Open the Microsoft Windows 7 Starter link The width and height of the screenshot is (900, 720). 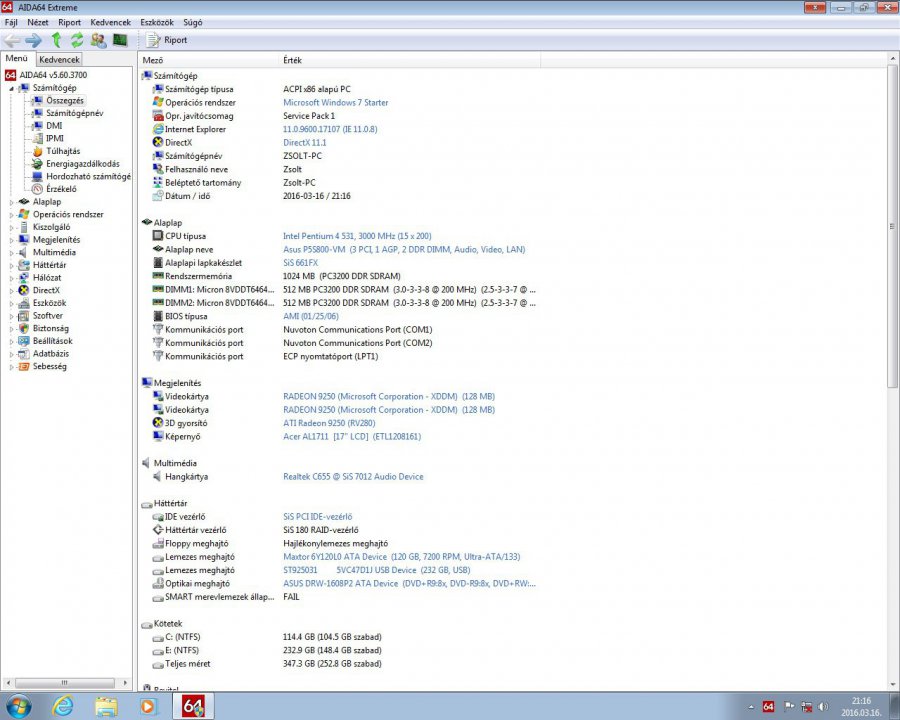coord(335,103)
